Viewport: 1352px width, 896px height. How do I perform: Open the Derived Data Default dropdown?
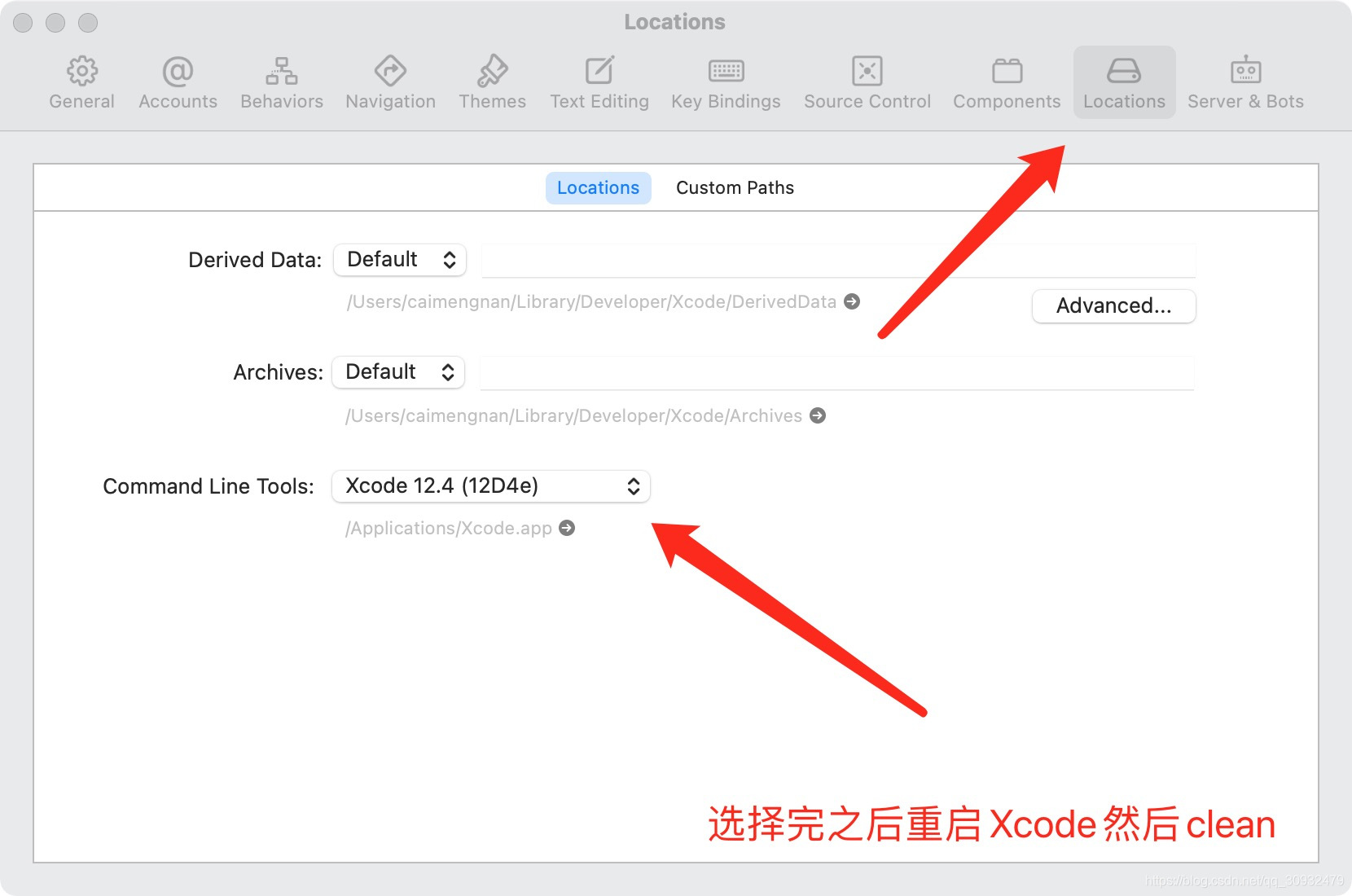click(x=400, y=260)
